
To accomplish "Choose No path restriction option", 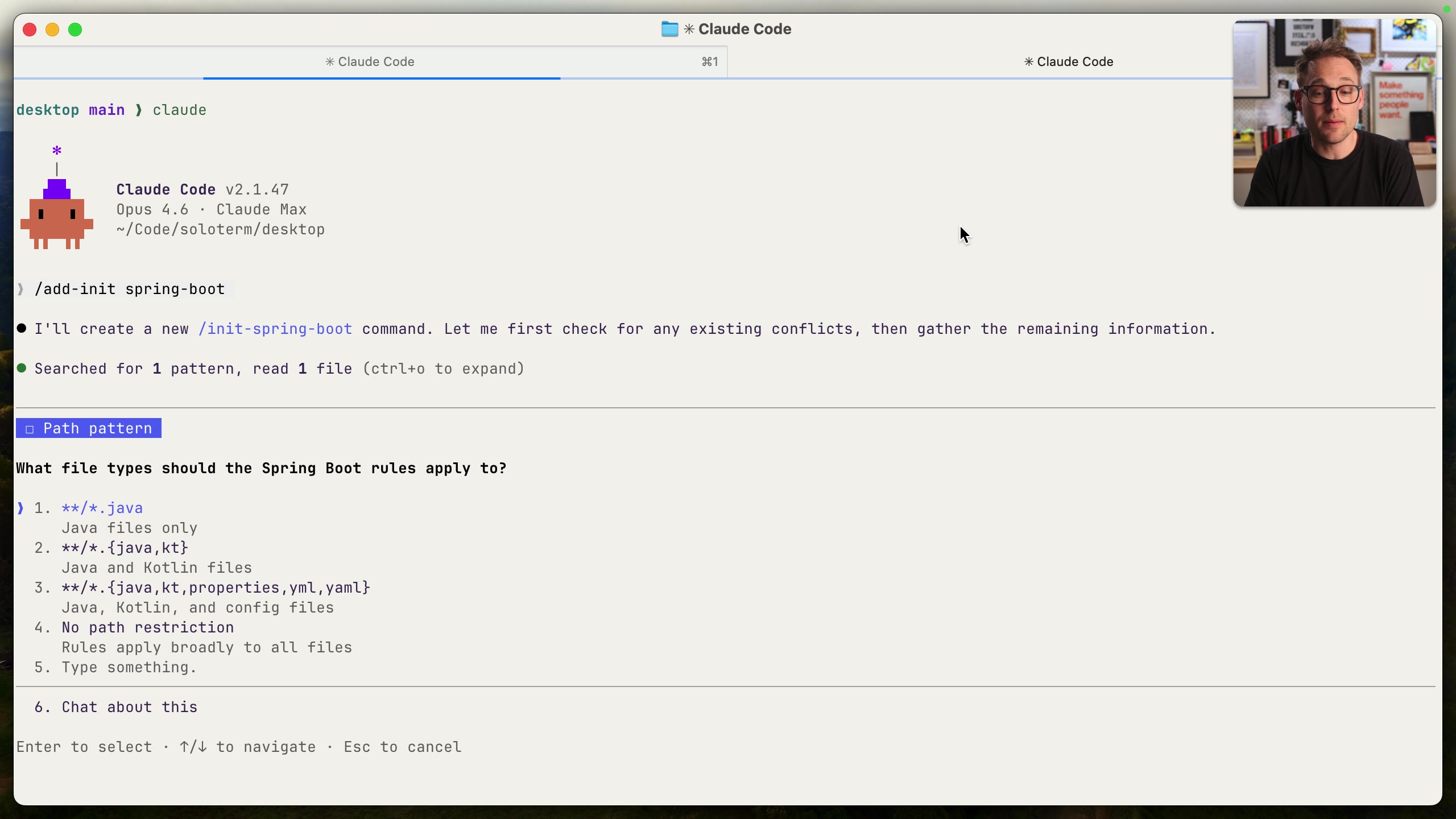I will (x=148, y=627).
